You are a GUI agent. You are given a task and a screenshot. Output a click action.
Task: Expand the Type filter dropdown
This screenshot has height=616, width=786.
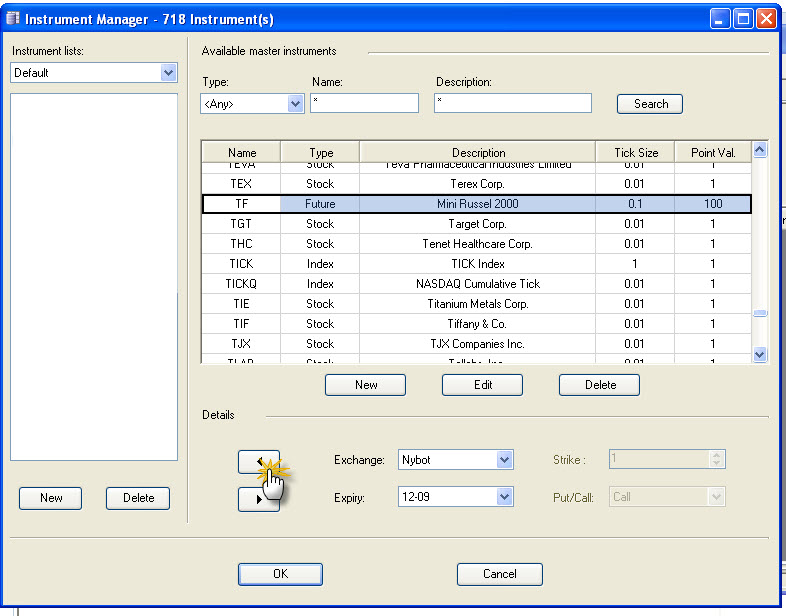[x=295, y=103]
